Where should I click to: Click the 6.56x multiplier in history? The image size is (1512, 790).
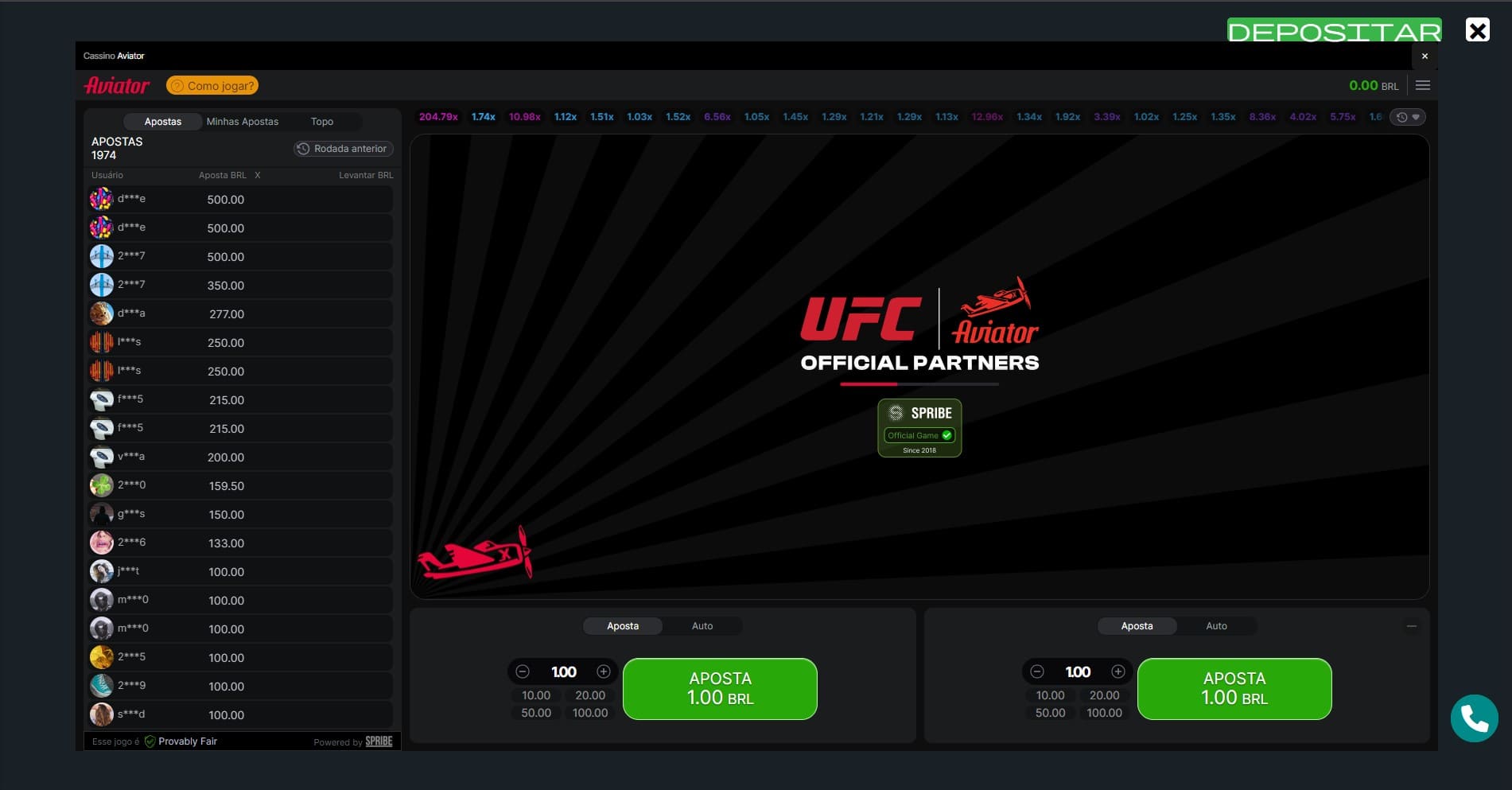pos(717,117)
